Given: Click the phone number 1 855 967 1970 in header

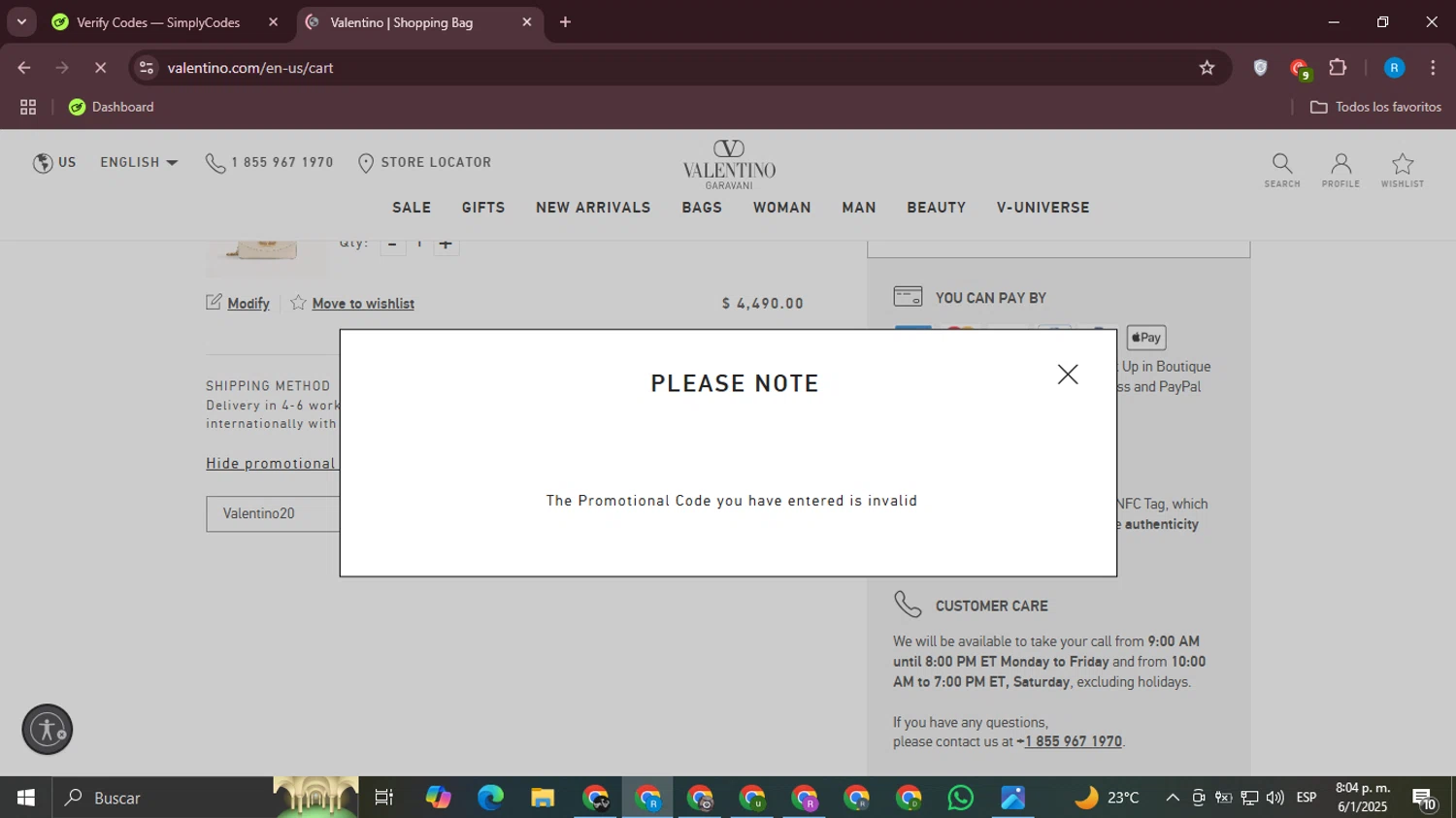Looking at the screenshot, I should click(270, 162).
